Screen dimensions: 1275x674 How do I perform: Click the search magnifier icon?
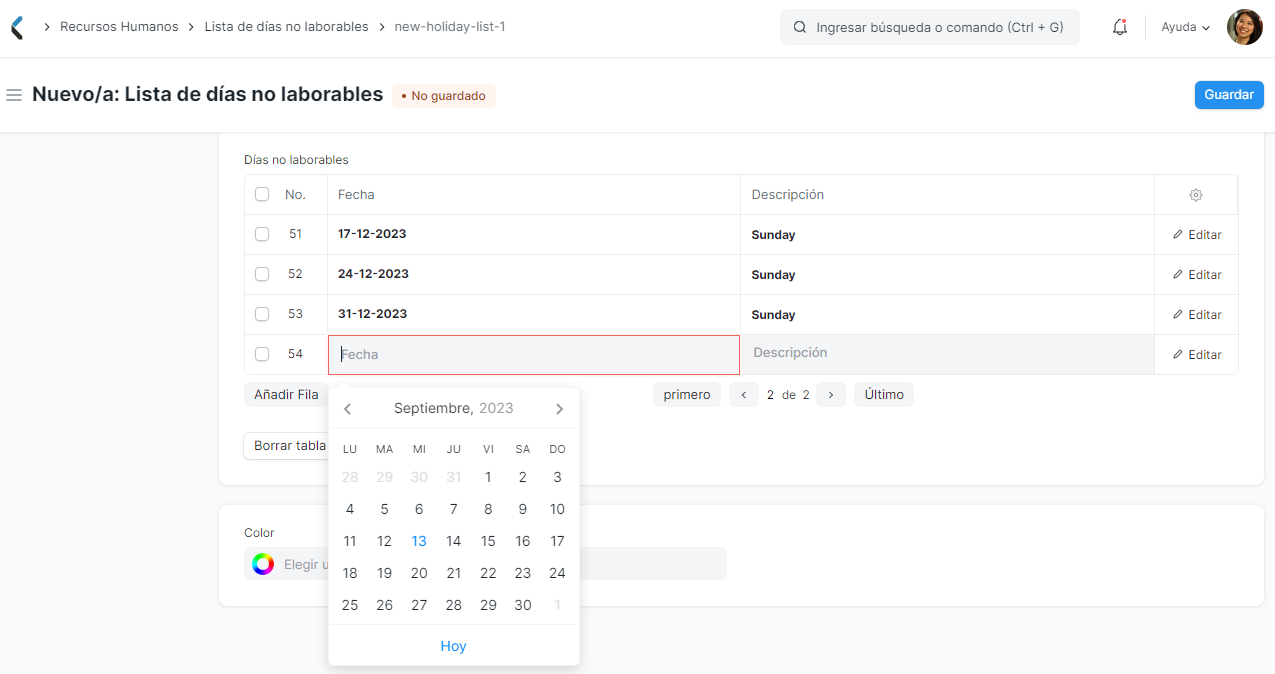tap(800, 27)
